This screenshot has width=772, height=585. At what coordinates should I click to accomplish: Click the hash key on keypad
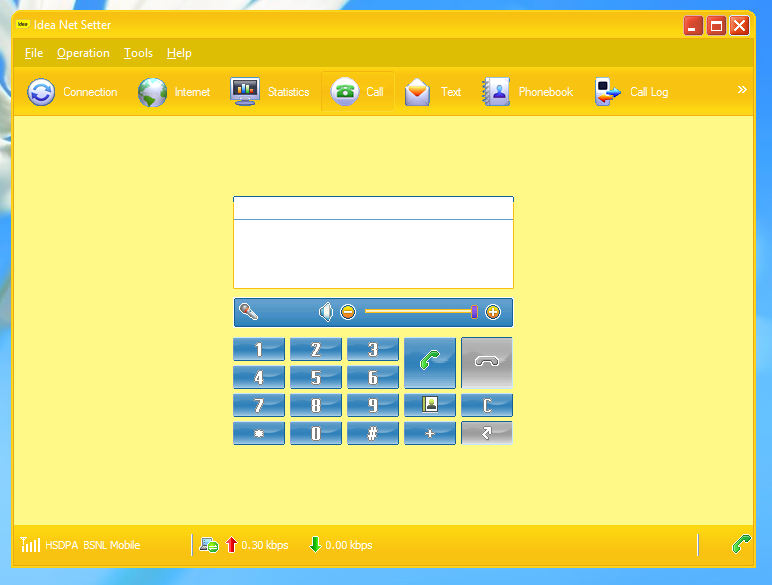[373, 433]
